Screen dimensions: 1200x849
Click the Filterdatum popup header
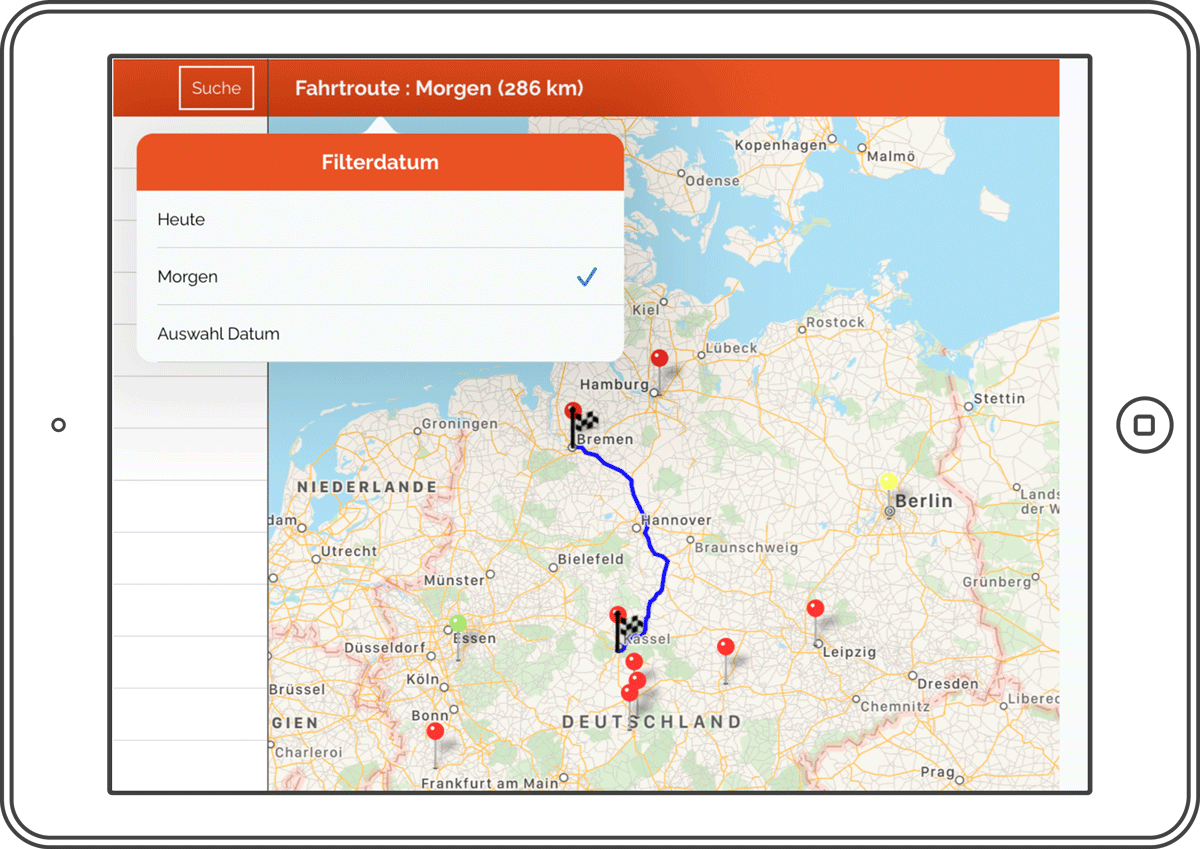pos(380,162)
